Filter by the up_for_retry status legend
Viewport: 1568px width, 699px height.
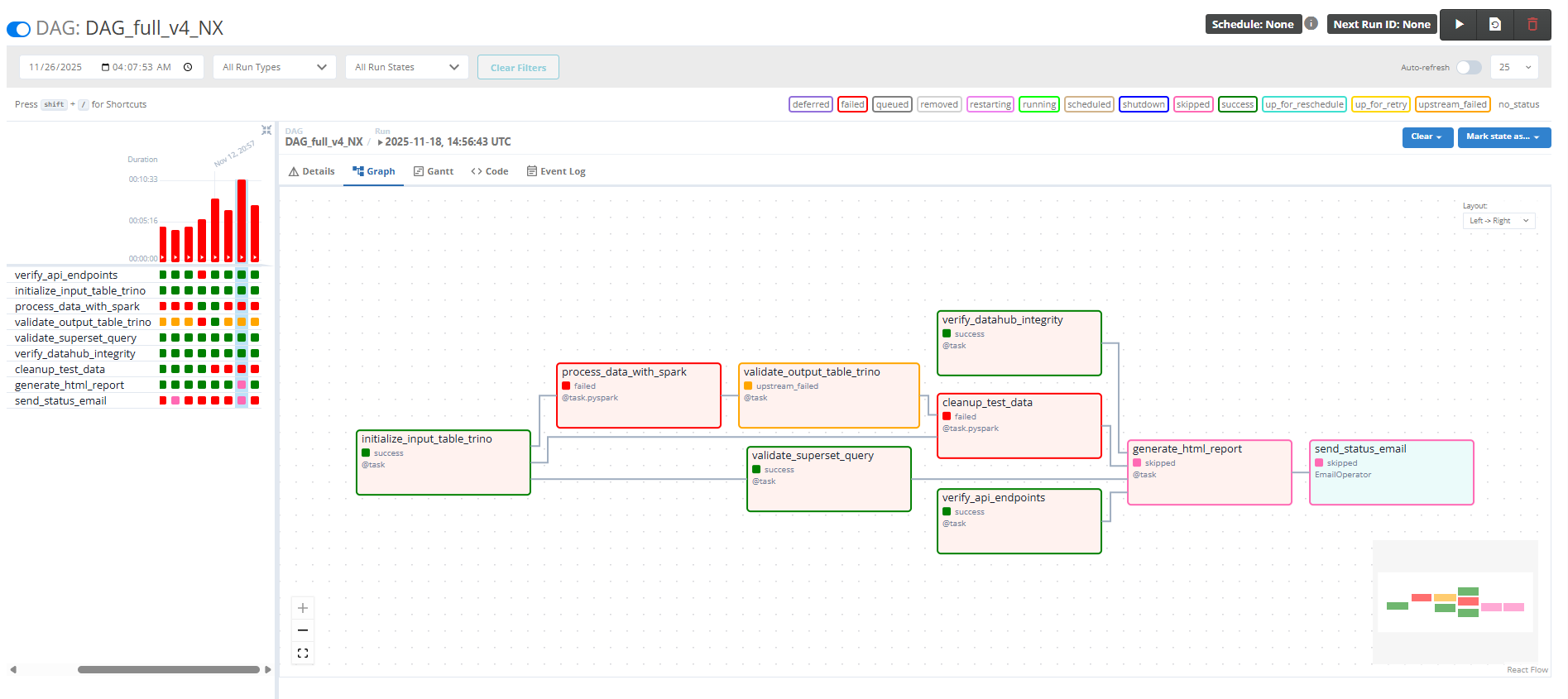[x=1380, y=104]
